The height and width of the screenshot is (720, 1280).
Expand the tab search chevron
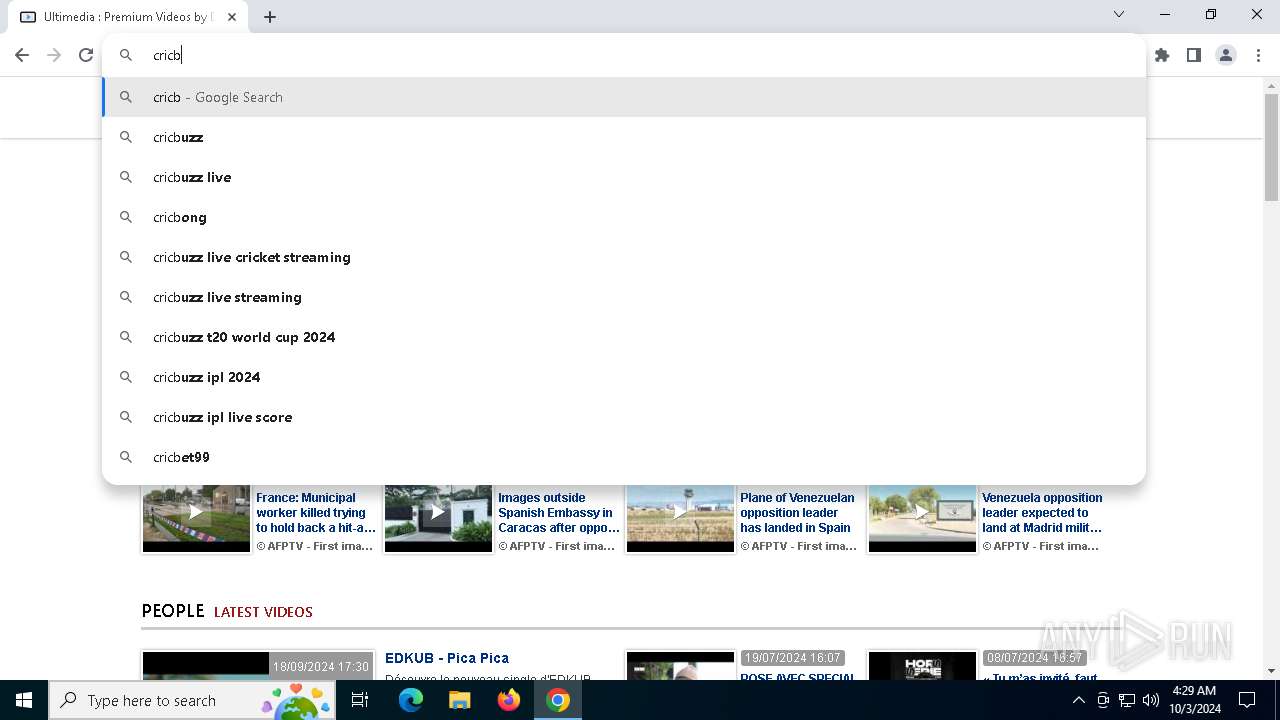tap(1119, 14)
